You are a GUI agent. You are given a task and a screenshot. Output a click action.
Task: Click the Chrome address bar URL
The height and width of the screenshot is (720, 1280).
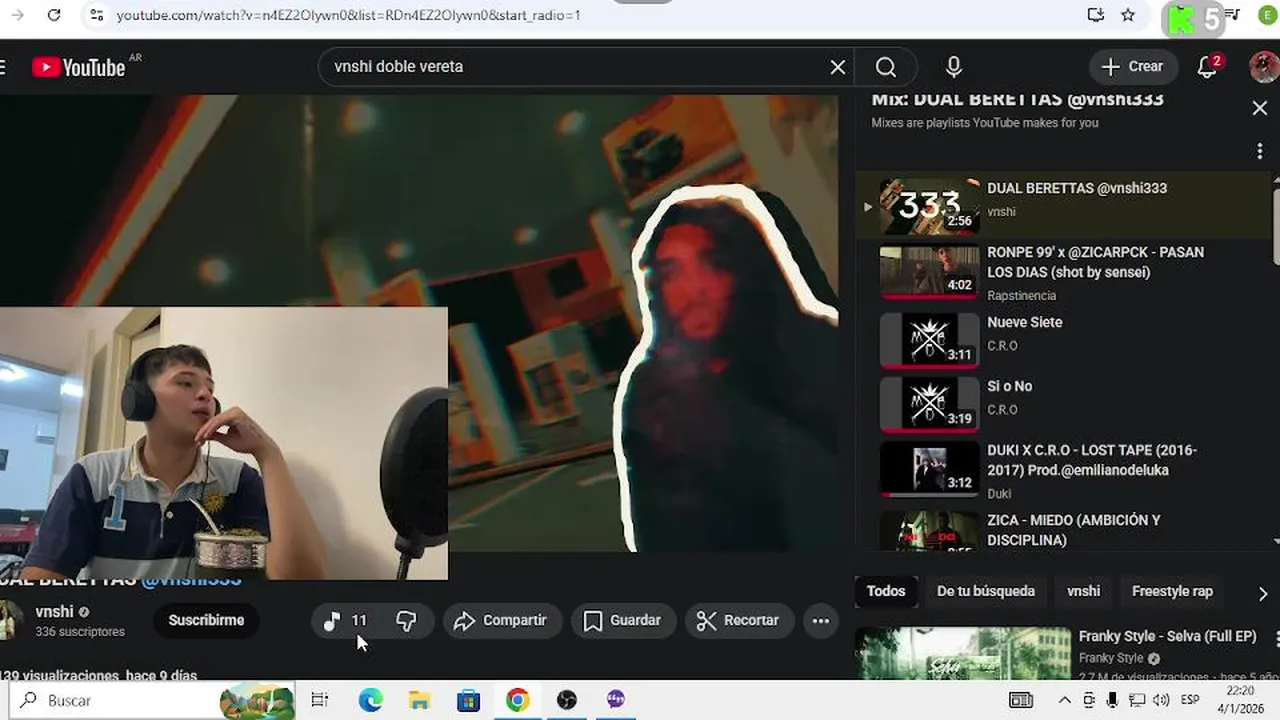[348, 15]
